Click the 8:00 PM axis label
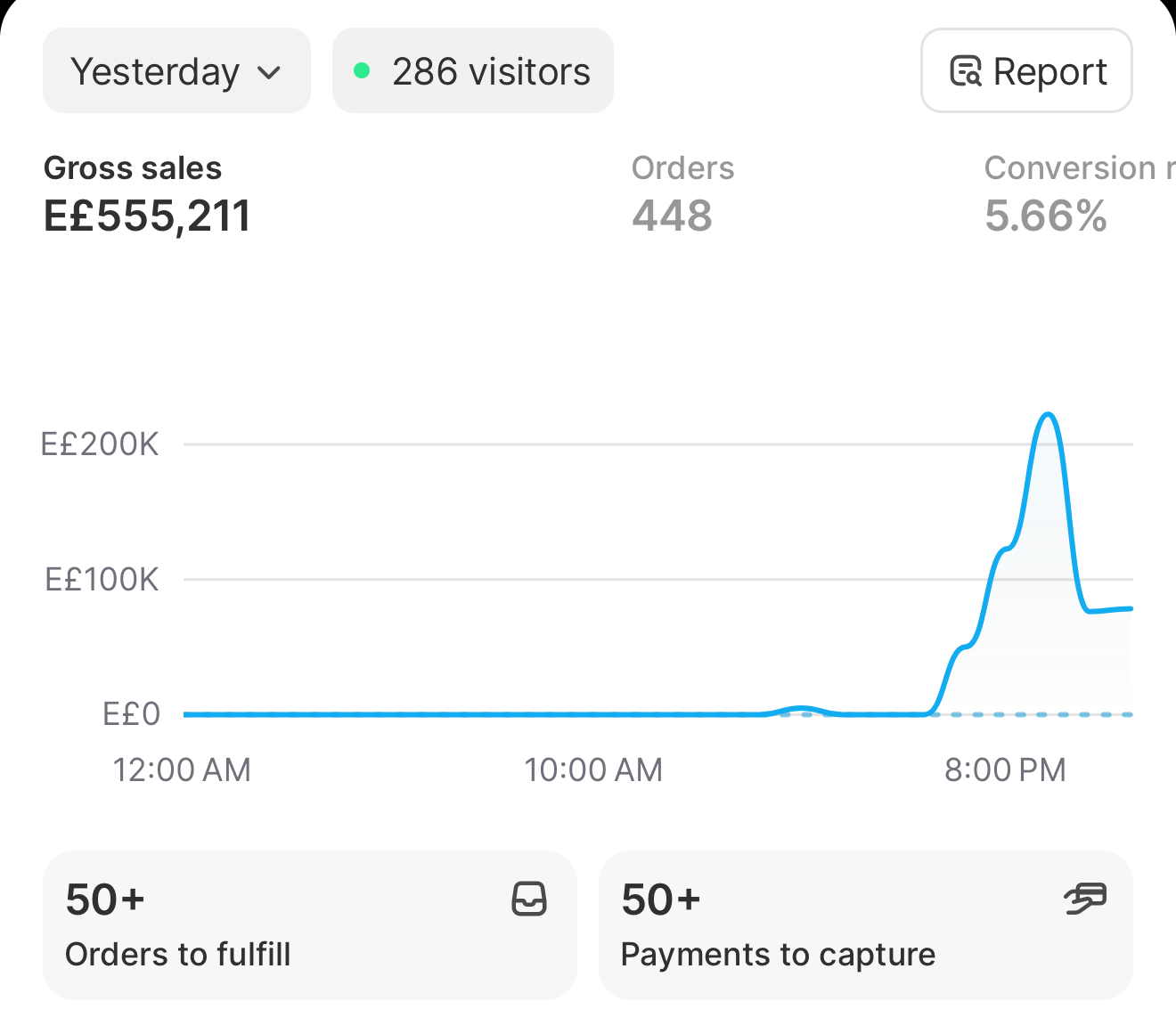Screen dimensions: 1176x1034 point(1005,769)
